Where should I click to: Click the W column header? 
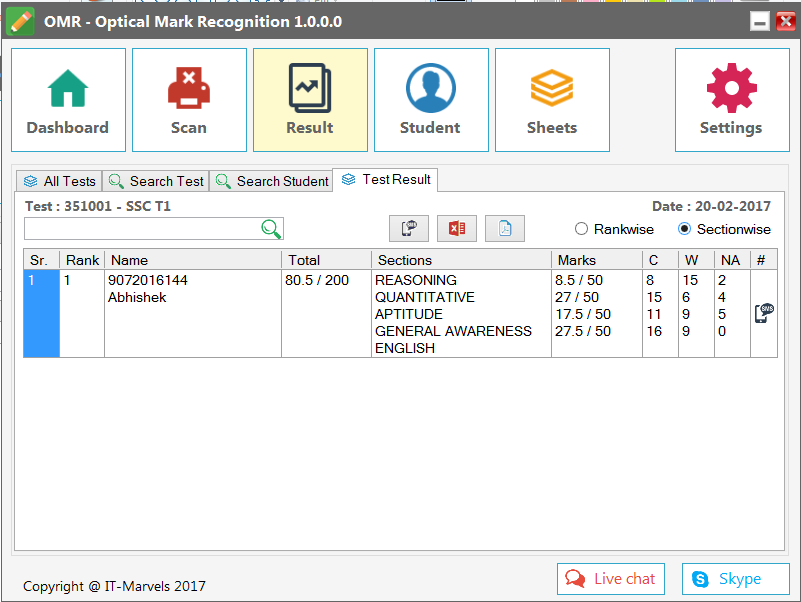pos(696,260)
